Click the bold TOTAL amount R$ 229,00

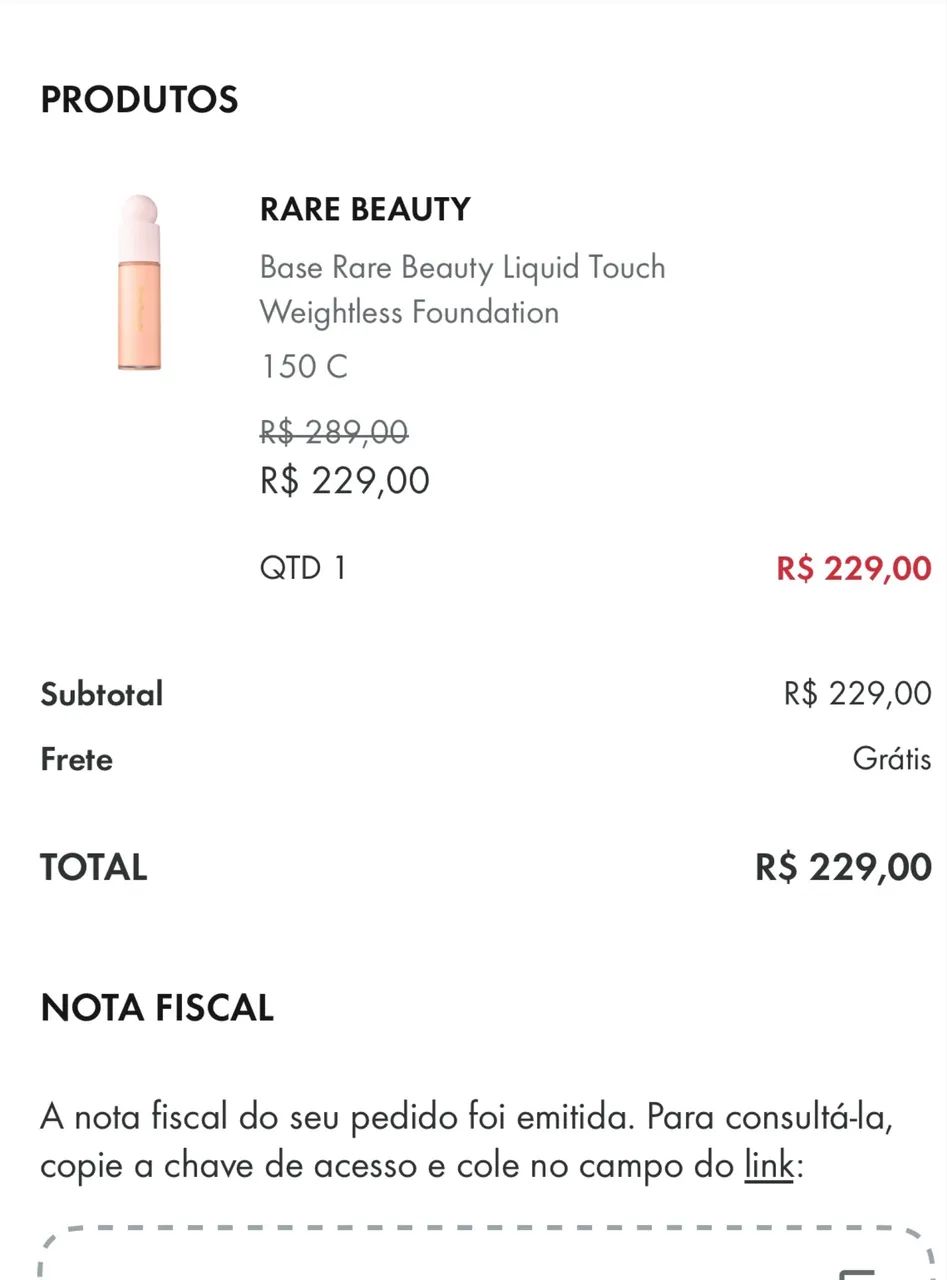tap(844, 867)
